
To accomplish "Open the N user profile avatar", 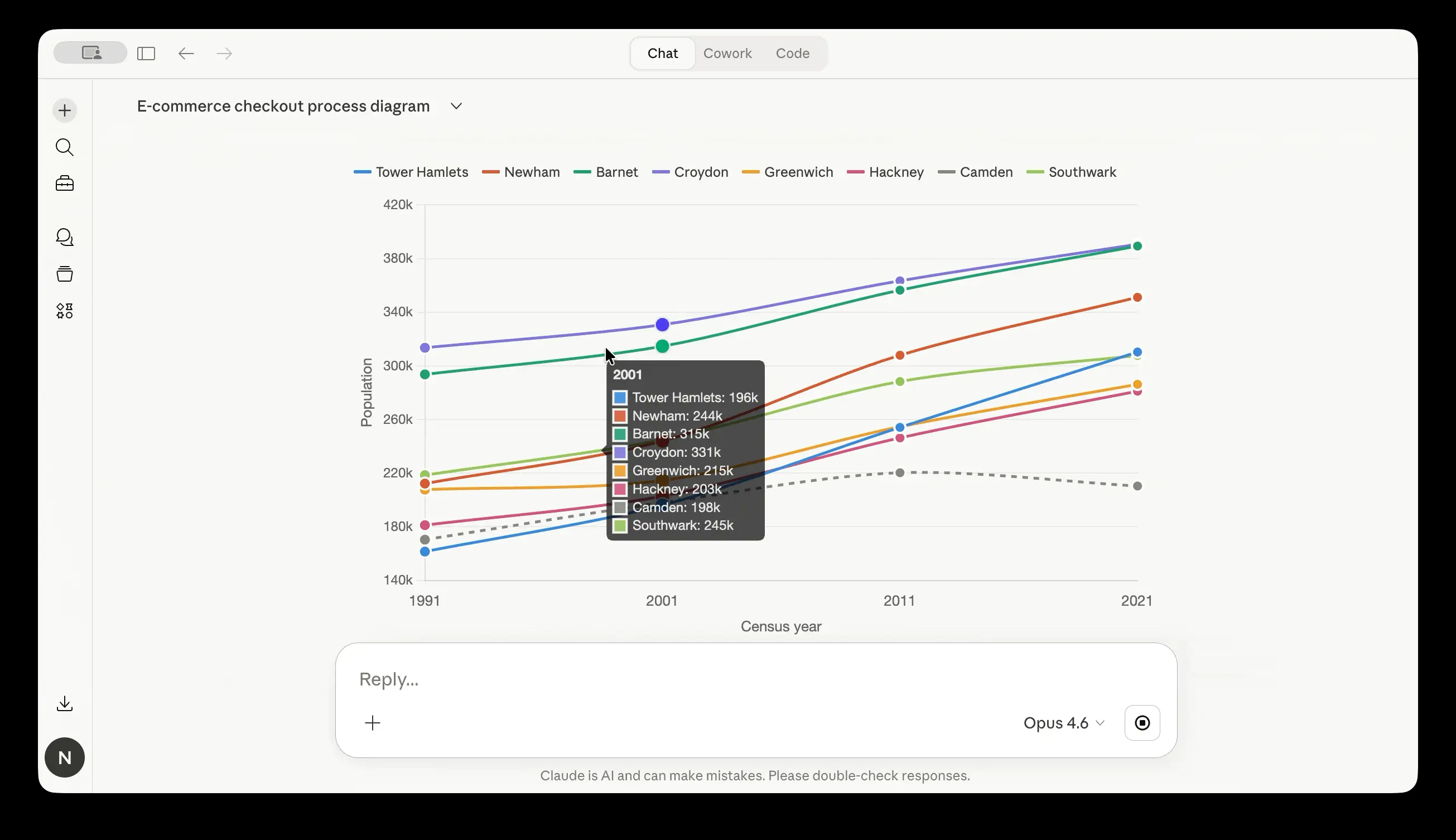I will (x=65, y=757).
